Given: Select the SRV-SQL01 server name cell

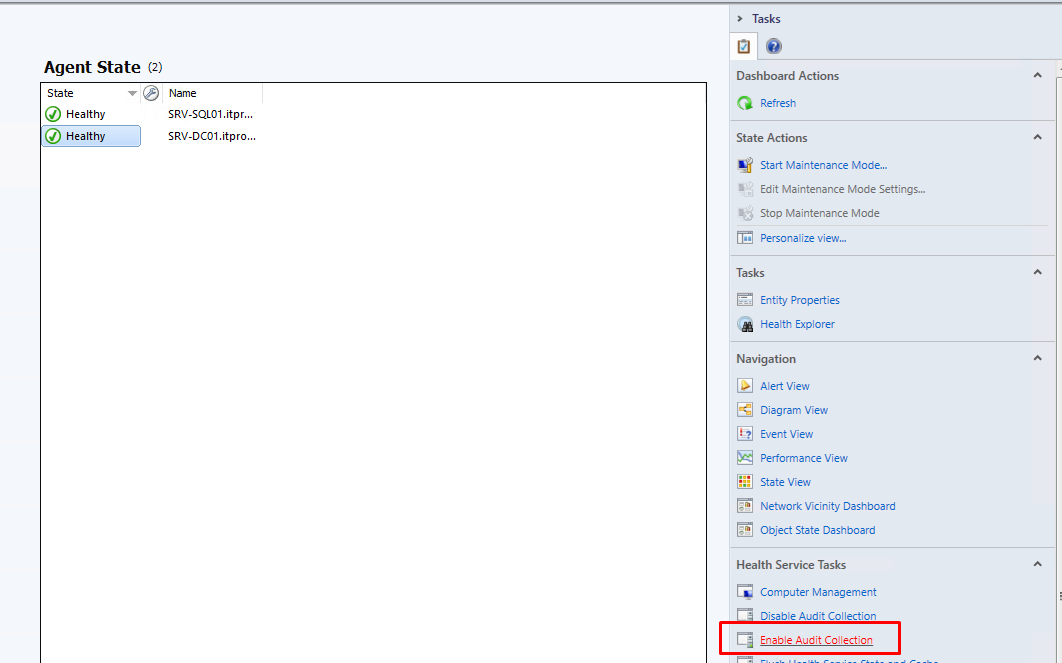Looking at the screenshot, I should [x=211, y=114].
